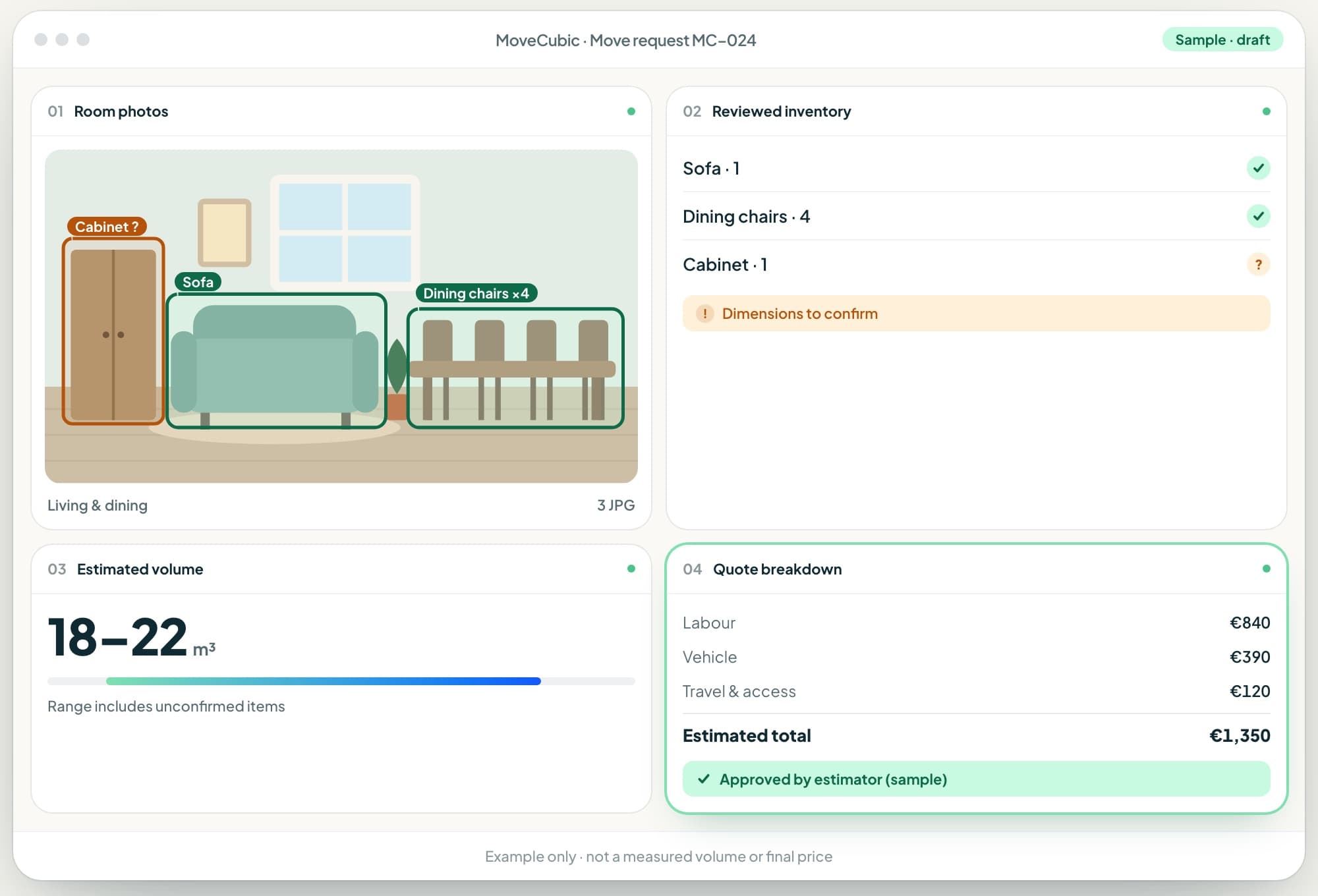Click the 3 JPG file count
Viewport: 1318px width, 896px height.
(616, 505)
